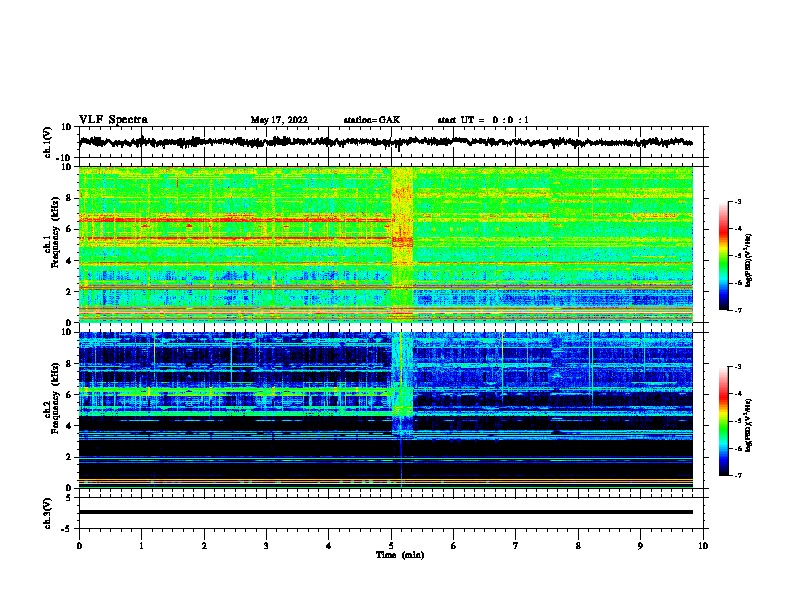The width and height of the screenshot is (792, 612).
Task: Click the "-3" label on ch.1 color bar
Action: pyautogui.click(x=737, y=202)
